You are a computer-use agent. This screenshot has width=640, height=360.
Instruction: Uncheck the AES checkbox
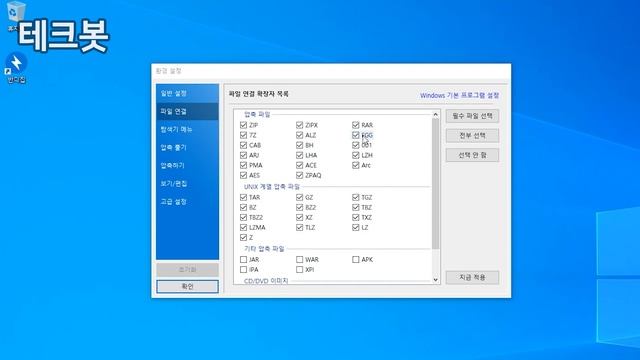point(244,175)
